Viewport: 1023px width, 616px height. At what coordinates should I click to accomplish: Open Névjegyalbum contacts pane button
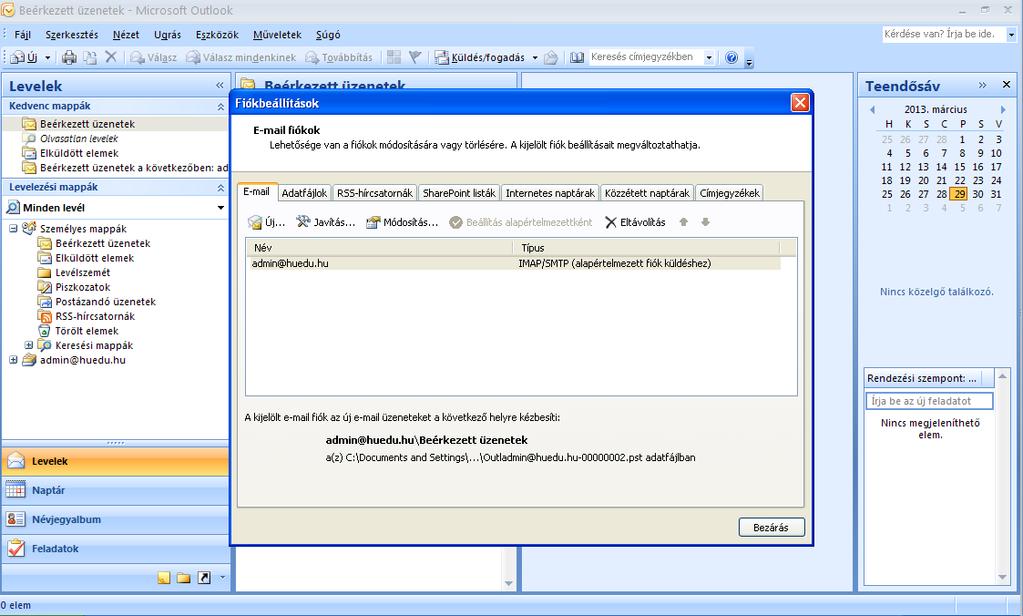click(115, 519)
